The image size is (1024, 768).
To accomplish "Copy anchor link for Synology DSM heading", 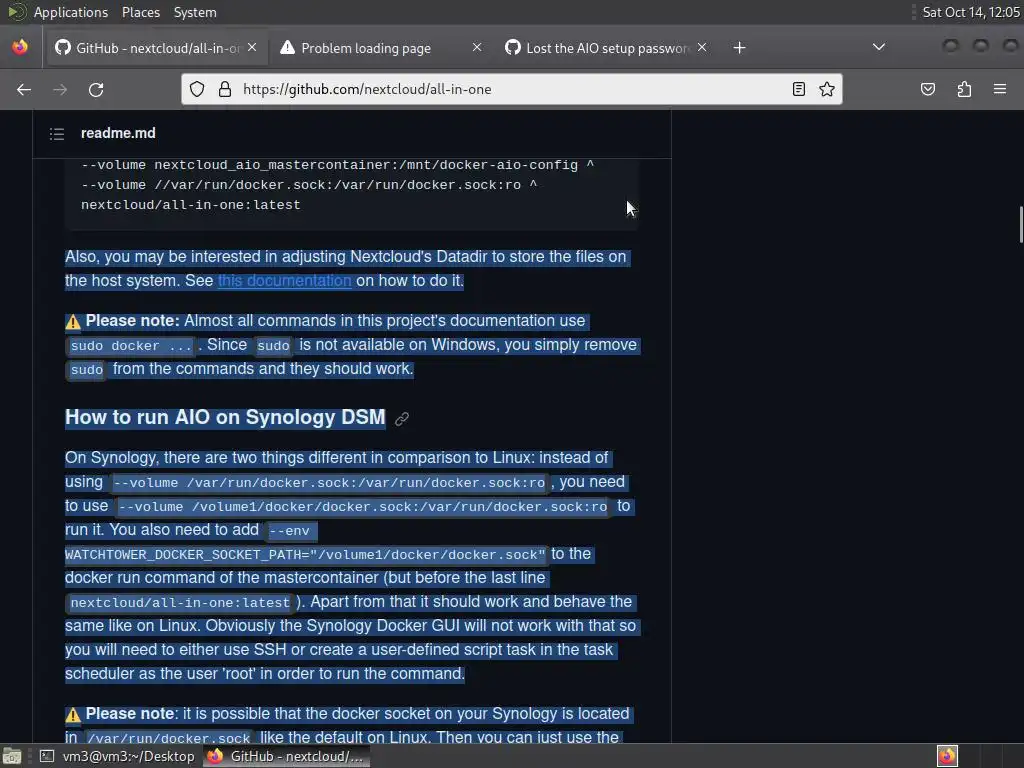I will click(402, 419).
